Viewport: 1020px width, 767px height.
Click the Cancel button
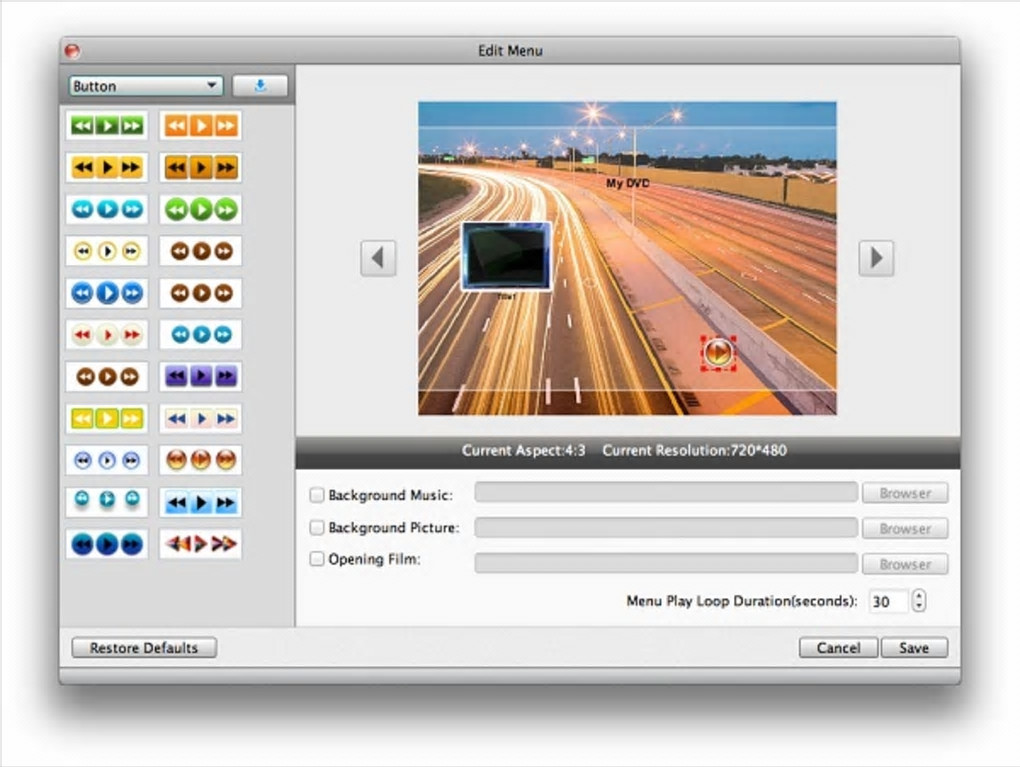click(838, 648)
